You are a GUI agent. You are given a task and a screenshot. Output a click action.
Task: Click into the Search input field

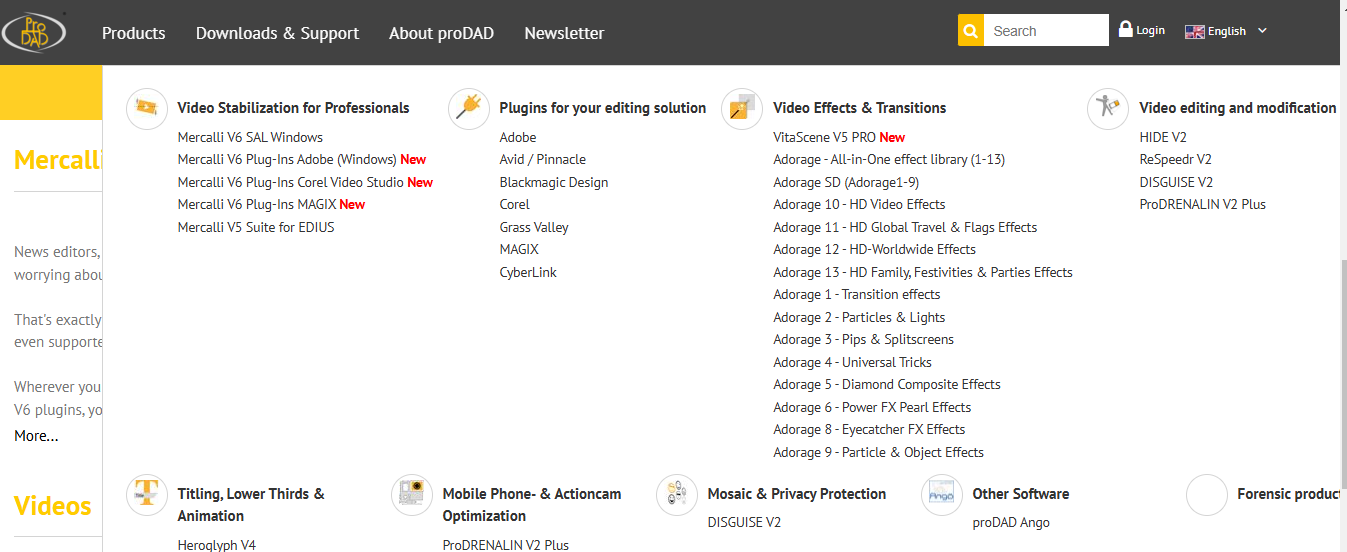(x=1045, y=31)
